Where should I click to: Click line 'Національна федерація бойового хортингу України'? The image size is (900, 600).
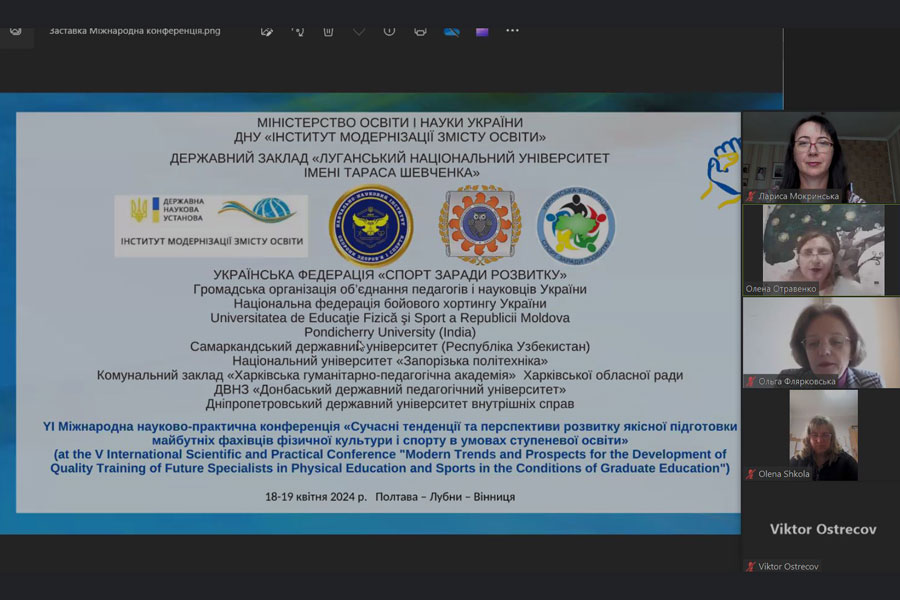pos(390,304)
